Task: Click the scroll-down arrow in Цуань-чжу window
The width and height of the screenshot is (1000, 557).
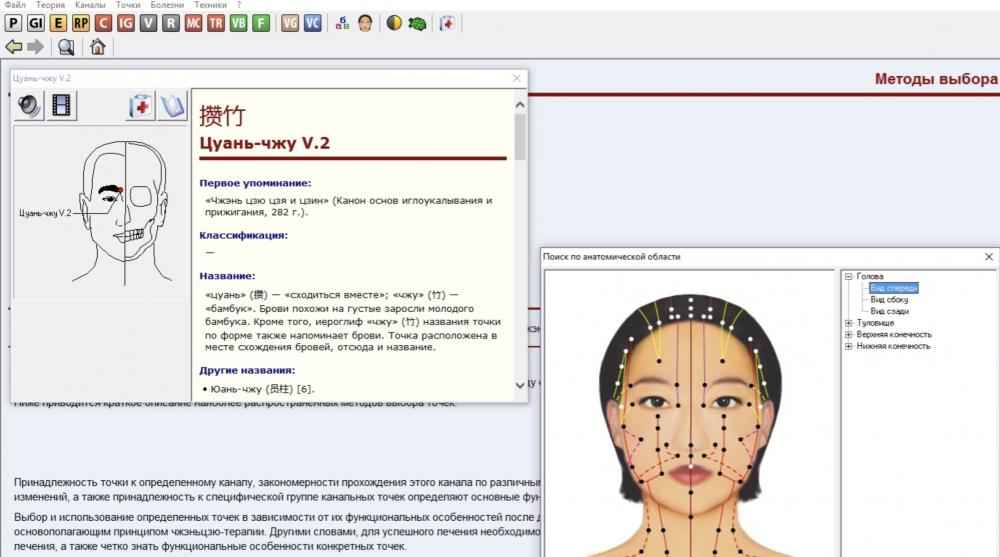Action: point(519,384)
